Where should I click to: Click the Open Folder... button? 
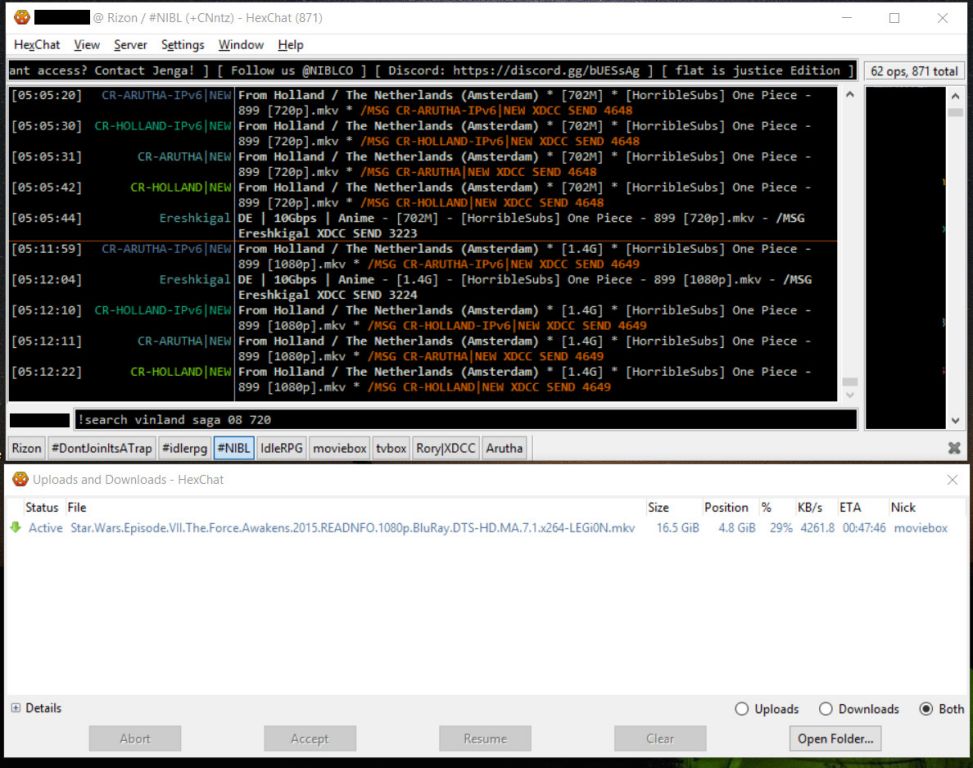click(x=835, y=738)
